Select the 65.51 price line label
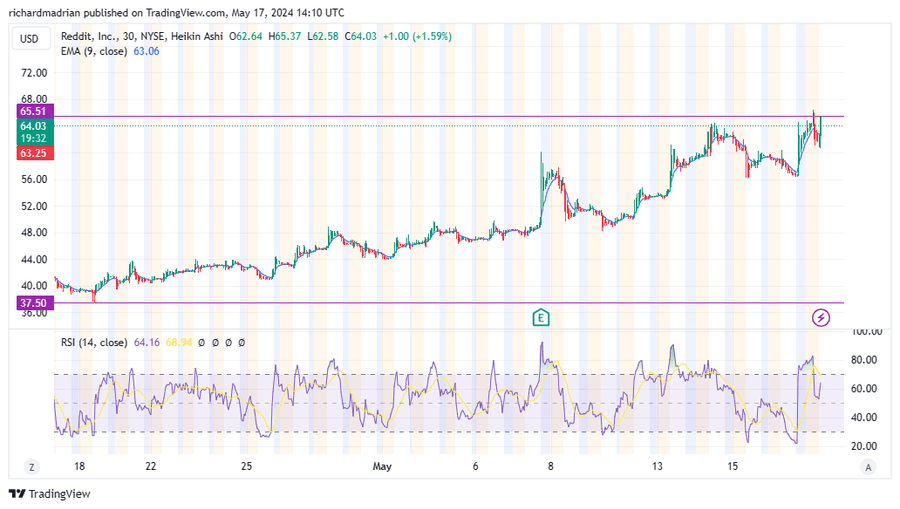This screenshot has height=509, width=900. pyautogui.click(x=35, y=111)
